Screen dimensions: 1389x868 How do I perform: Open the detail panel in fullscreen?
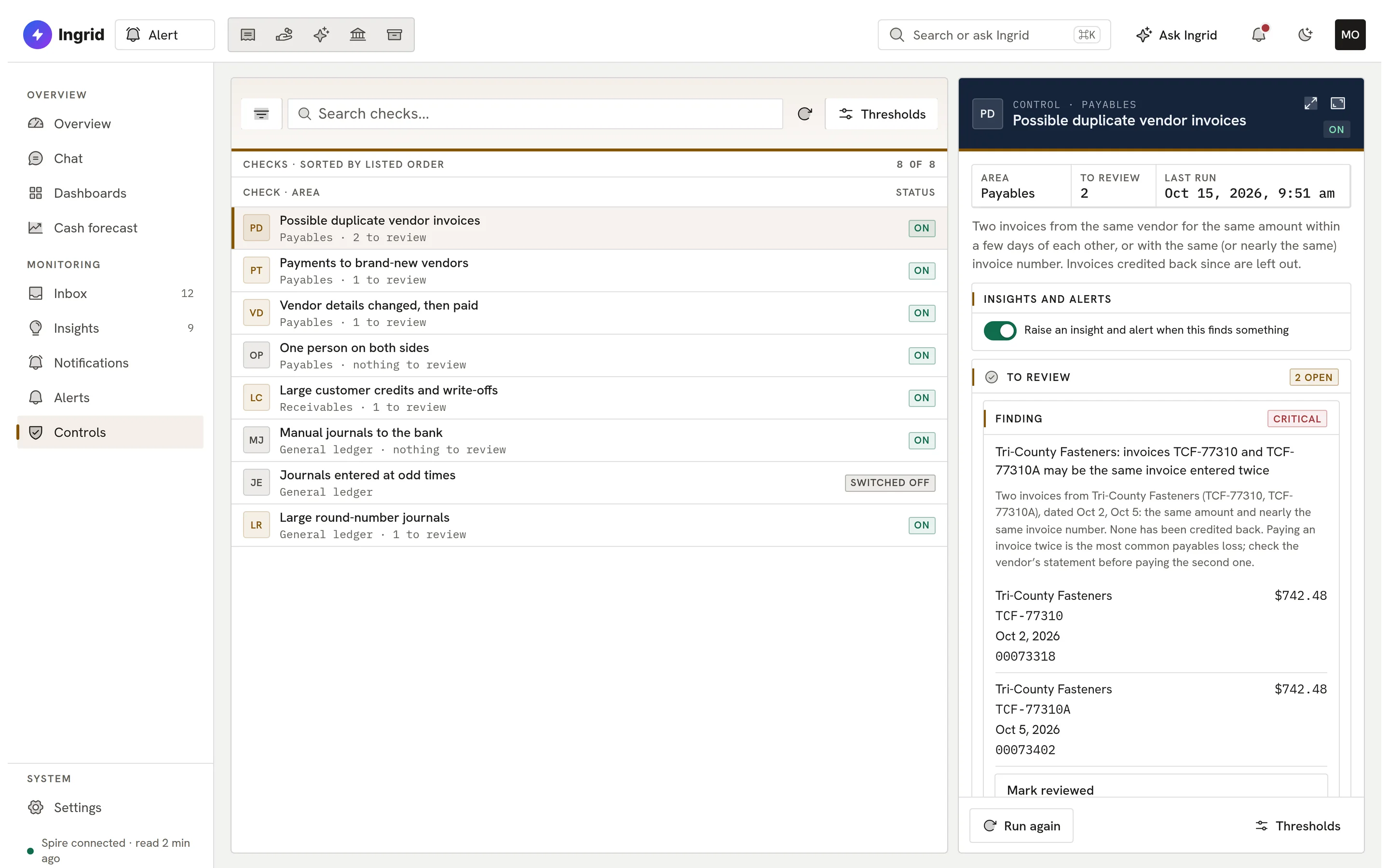tap(1338, 103)
